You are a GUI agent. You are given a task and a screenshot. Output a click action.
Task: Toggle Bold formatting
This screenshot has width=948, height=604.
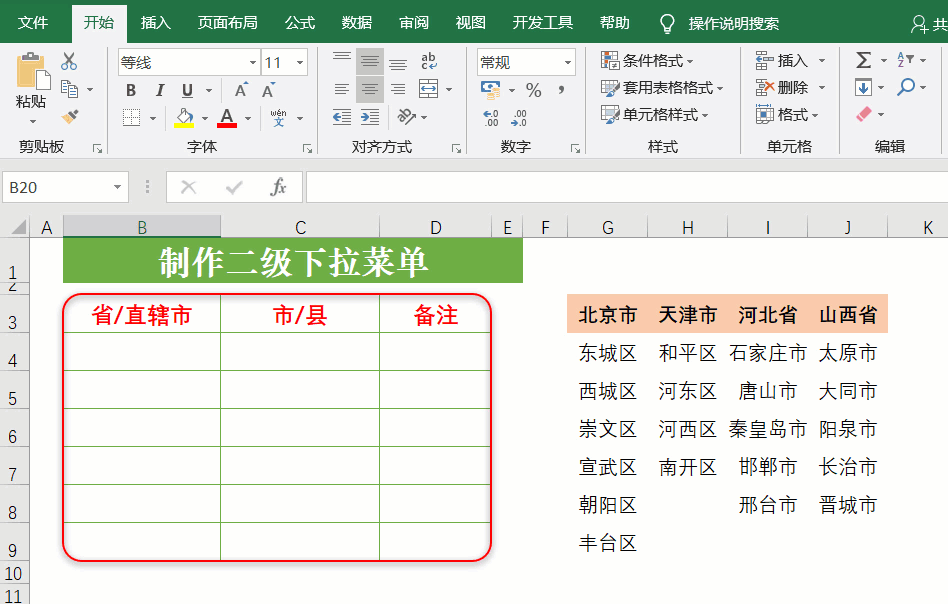point(131,91)
